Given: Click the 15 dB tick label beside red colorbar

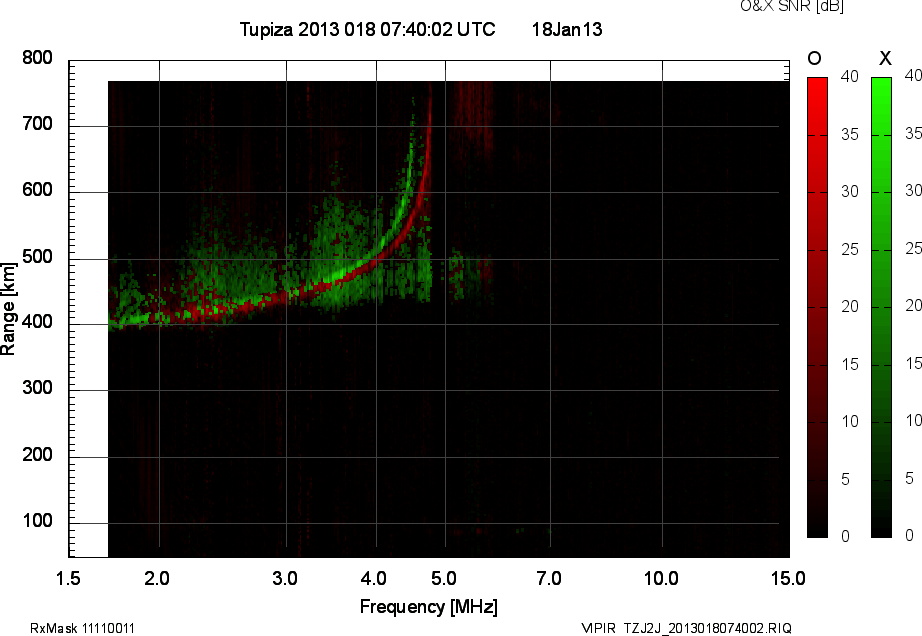Looking at the screenshot, I should tap(850, 364).
